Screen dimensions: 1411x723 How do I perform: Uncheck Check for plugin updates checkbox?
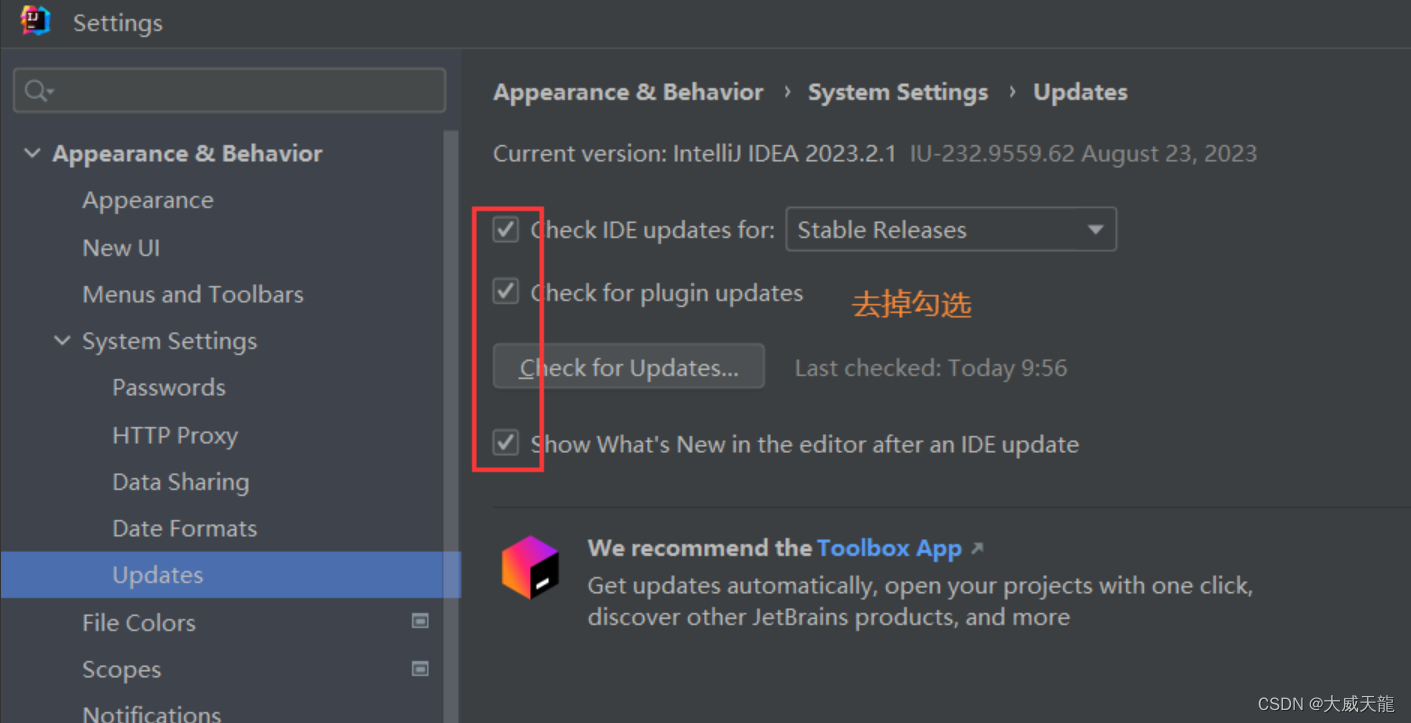[506, 292]
